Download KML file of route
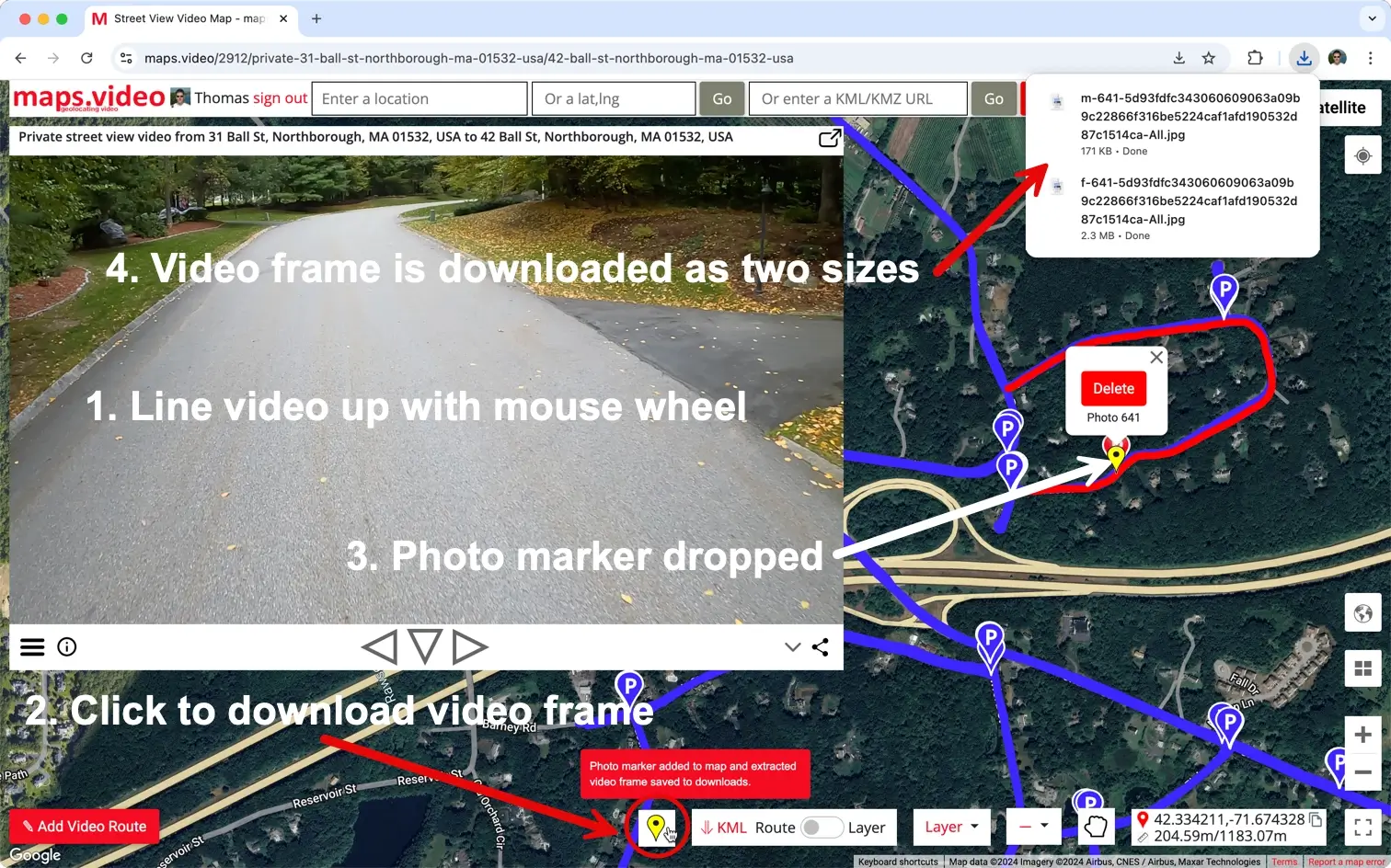 723,828
